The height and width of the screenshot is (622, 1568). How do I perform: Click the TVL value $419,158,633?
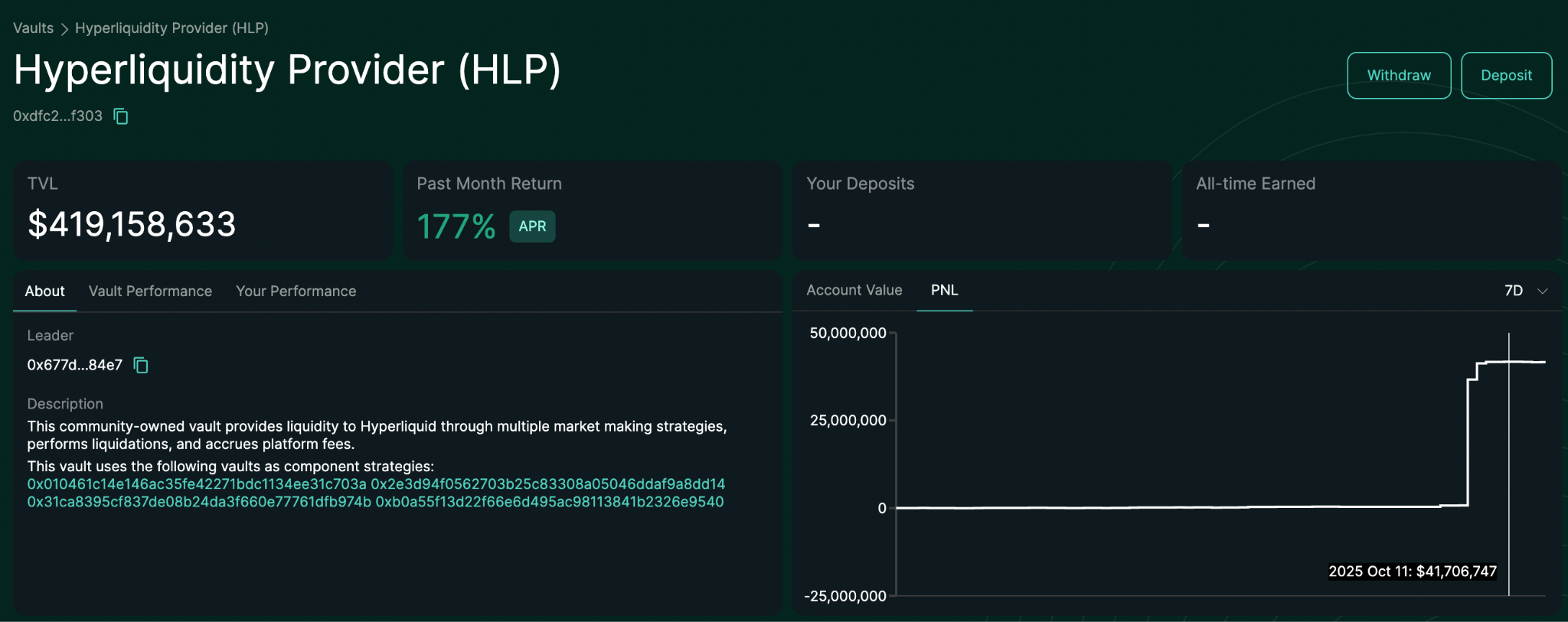tap(132, 225)
